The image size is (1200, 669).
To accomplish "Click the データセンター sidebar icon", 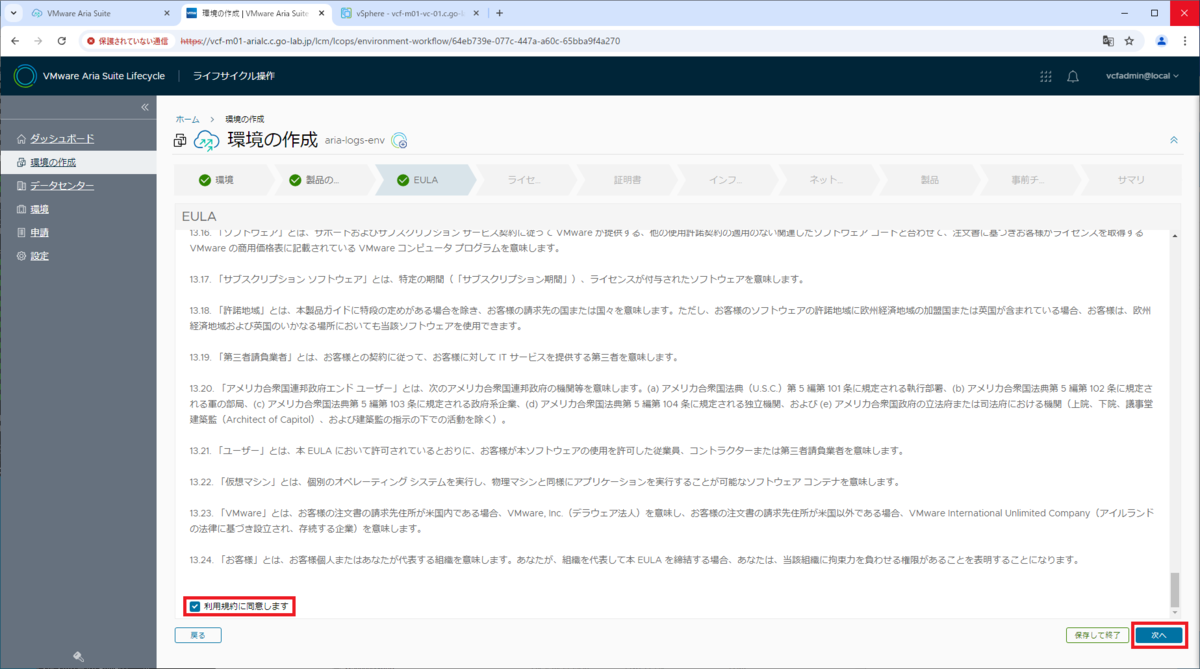I will [21, 186].
